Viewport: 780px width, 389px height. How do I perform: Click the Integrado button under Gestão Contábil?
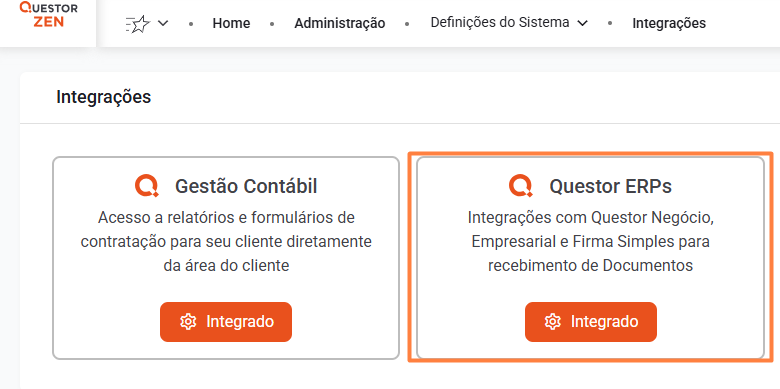[226, 322]
